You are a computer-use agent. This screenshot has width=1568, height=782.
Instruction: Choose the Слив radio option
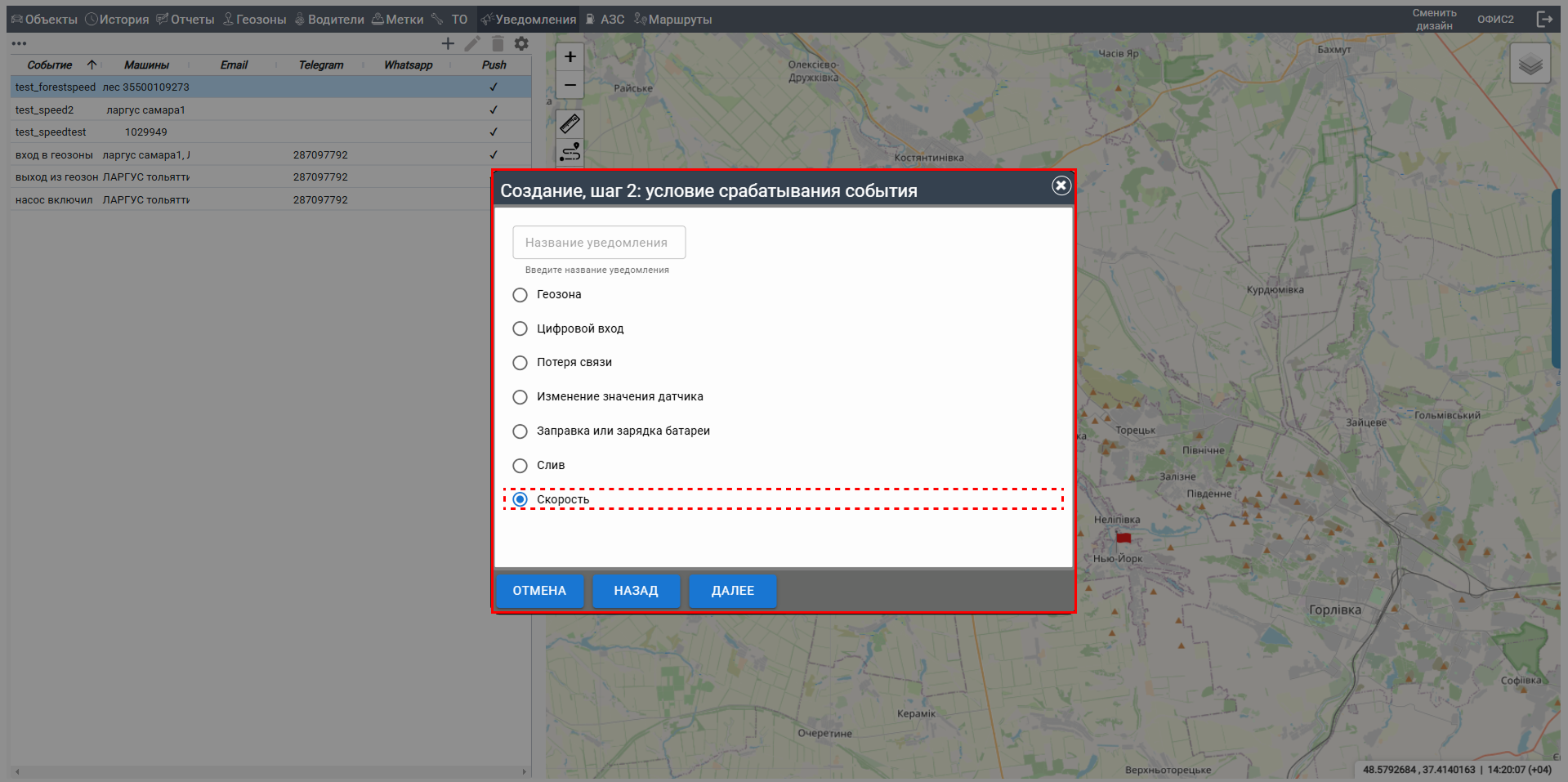click(520, 466)
